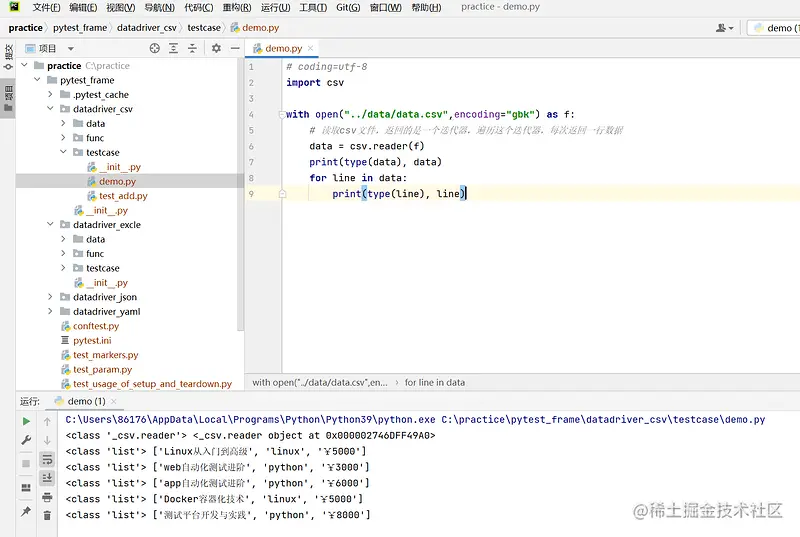
Task: Select test_usage_of_setup_and_teardown.py file
Action: pos(152,383)
